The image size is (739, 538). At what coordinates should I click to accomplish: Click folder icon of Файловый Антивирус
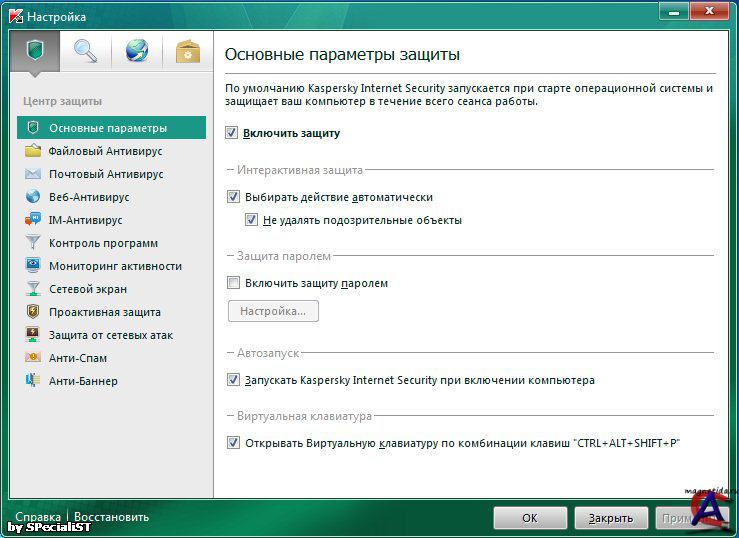33,151
